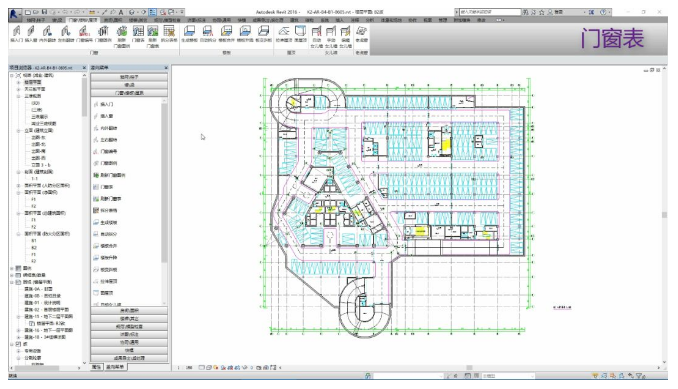Switch to the 屏幕菜单 tab below side panel
678x389 pixels.
click(115, 367)
